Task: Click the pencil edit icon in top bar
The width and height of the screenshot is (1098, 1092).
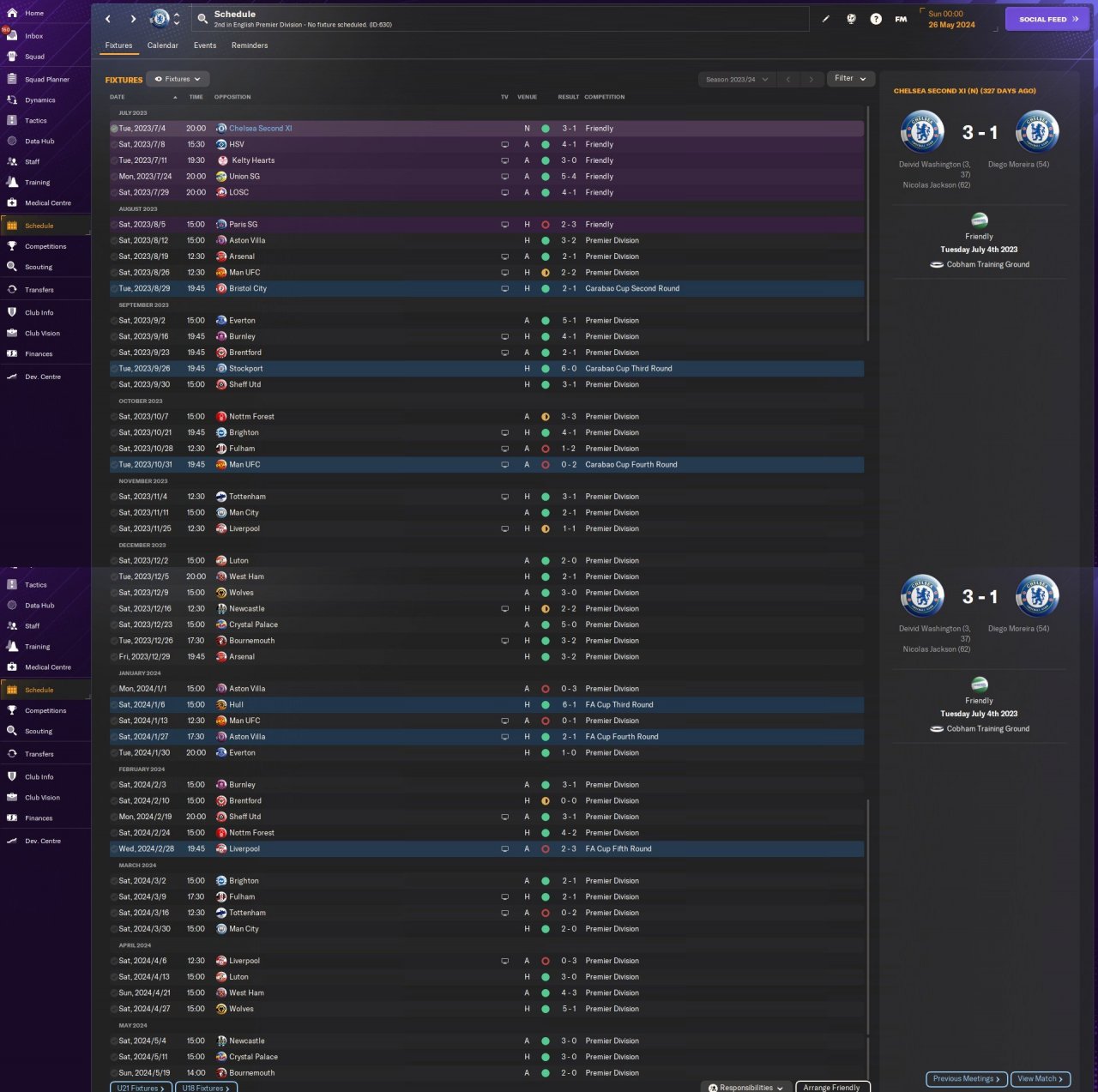Action: [826, 19]
